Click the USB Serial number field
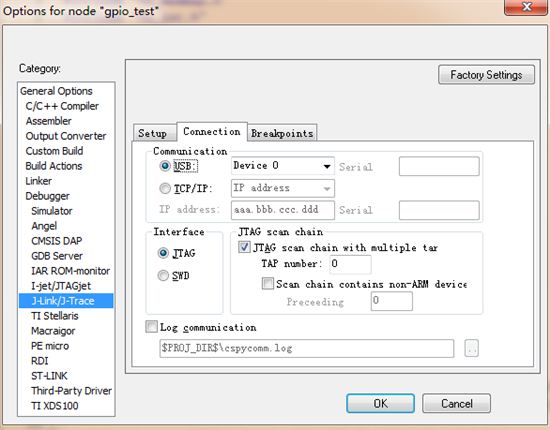 (439, 166)
